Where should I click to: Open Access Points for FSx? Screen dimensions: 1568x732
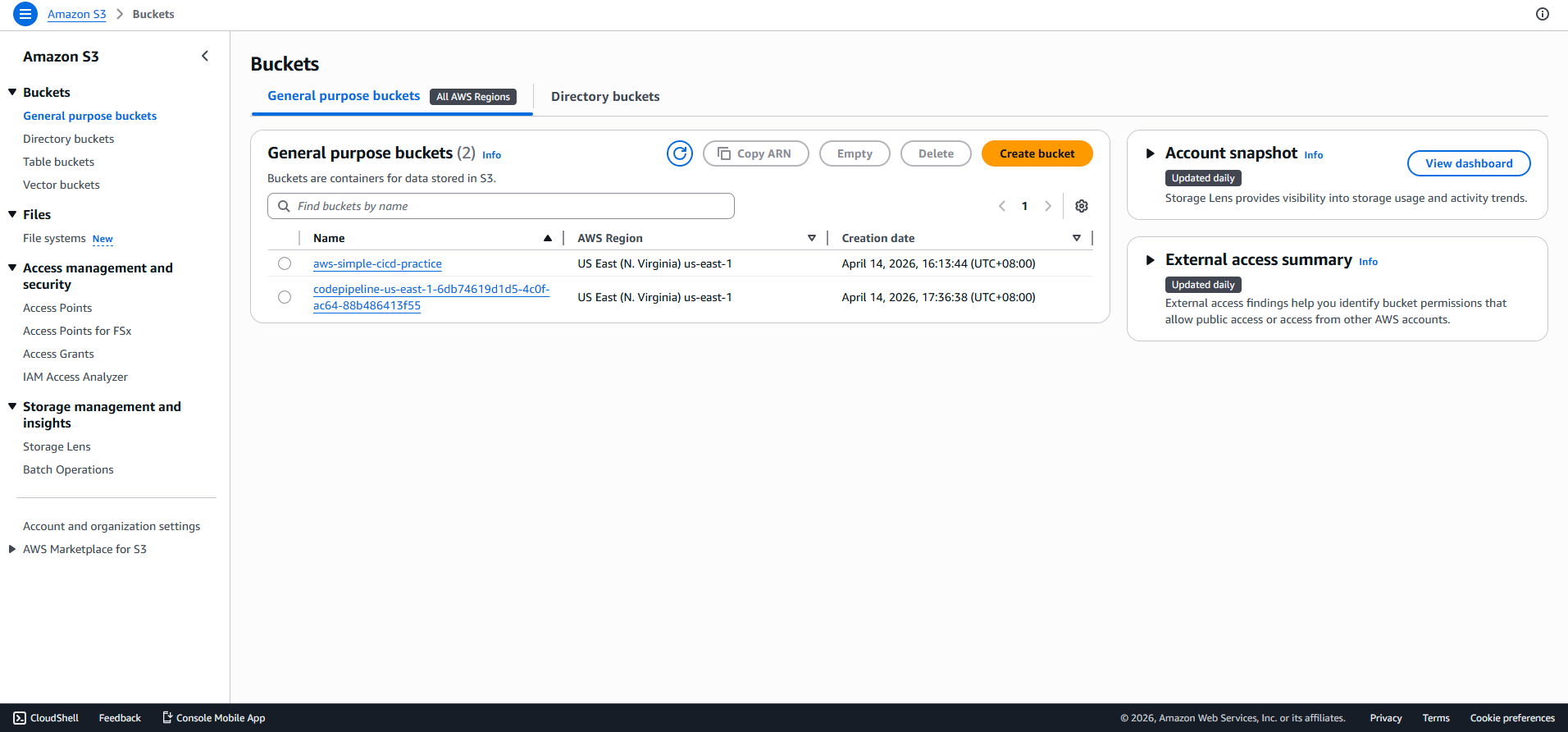click(77, 331)
